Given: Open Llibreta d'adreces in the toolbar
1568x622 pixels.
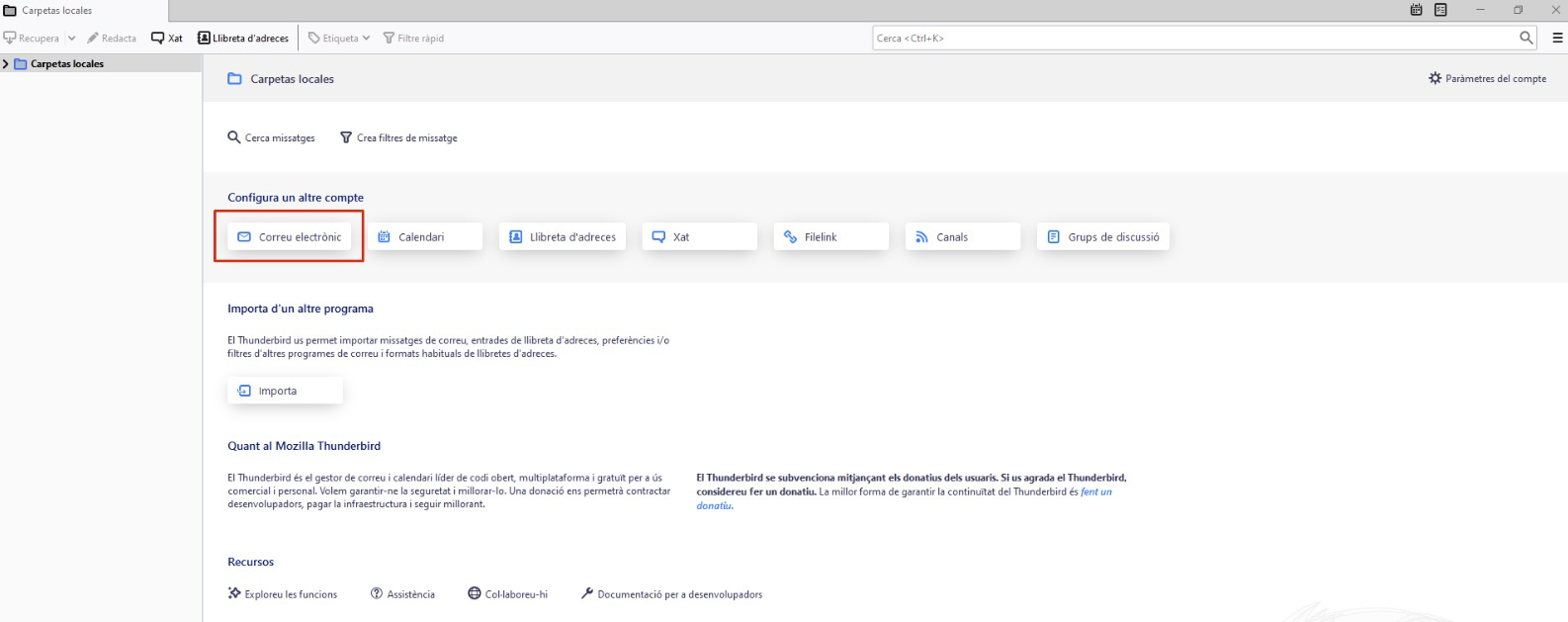Looking at the screenshot, I should click(243, 39).
